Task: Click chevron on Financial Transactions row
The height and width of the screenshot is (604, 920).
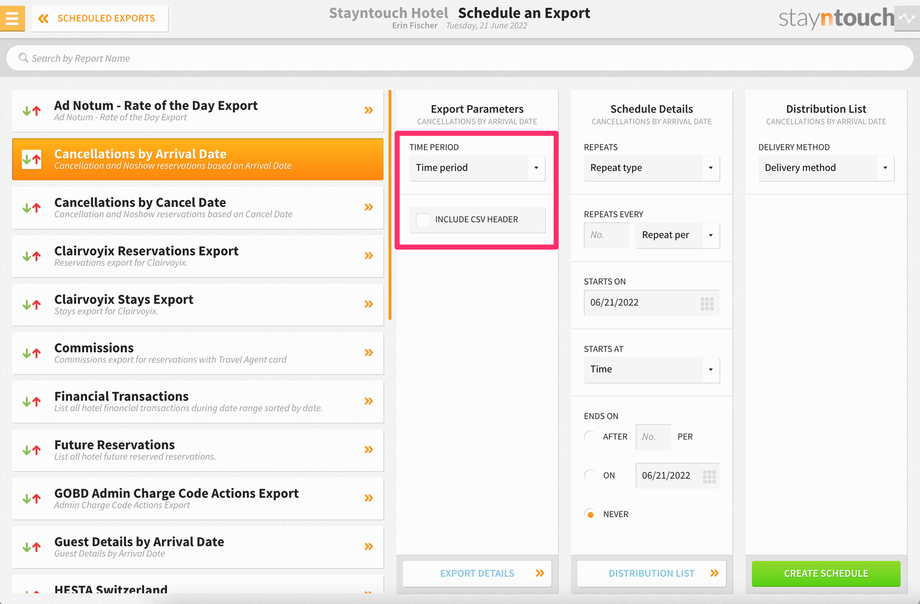Action: 368,401
